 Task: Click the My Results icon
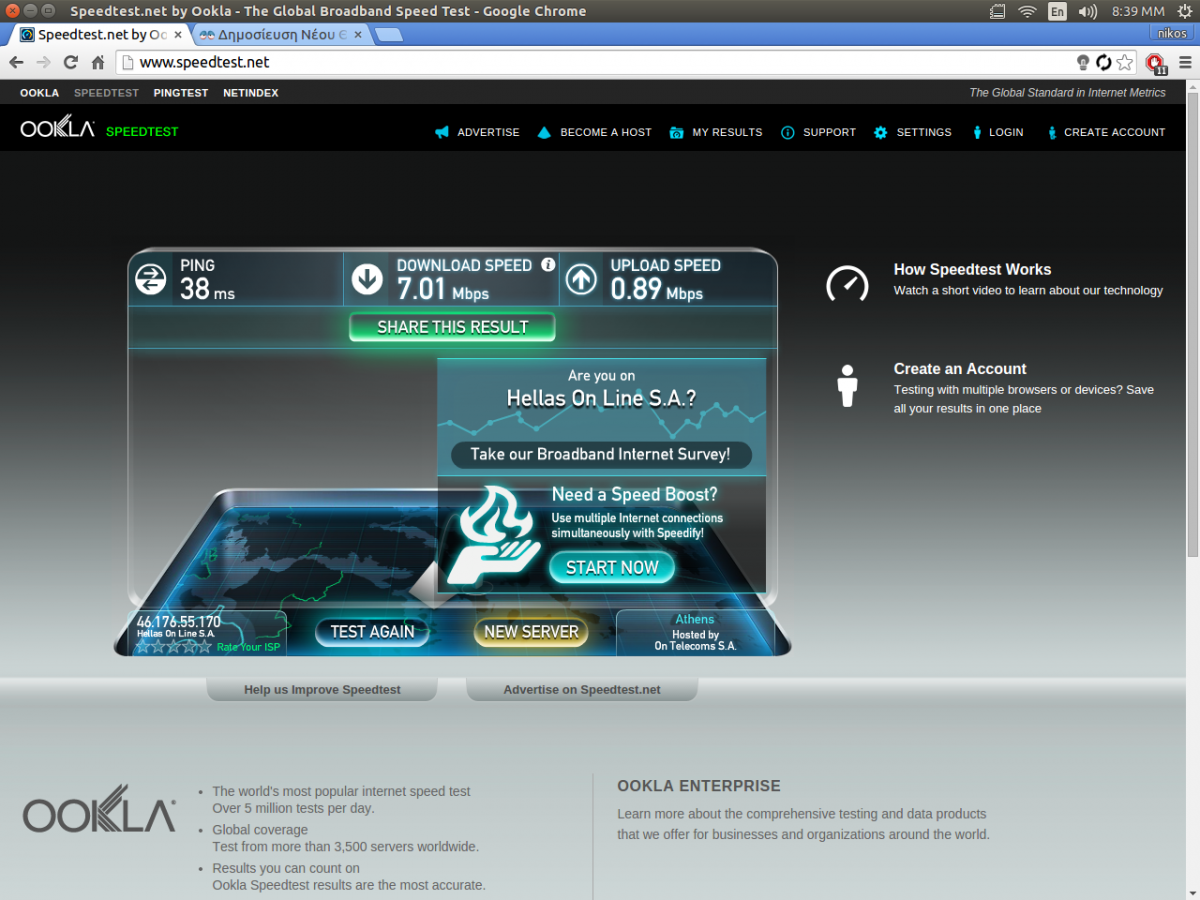(x=677, y=132)
